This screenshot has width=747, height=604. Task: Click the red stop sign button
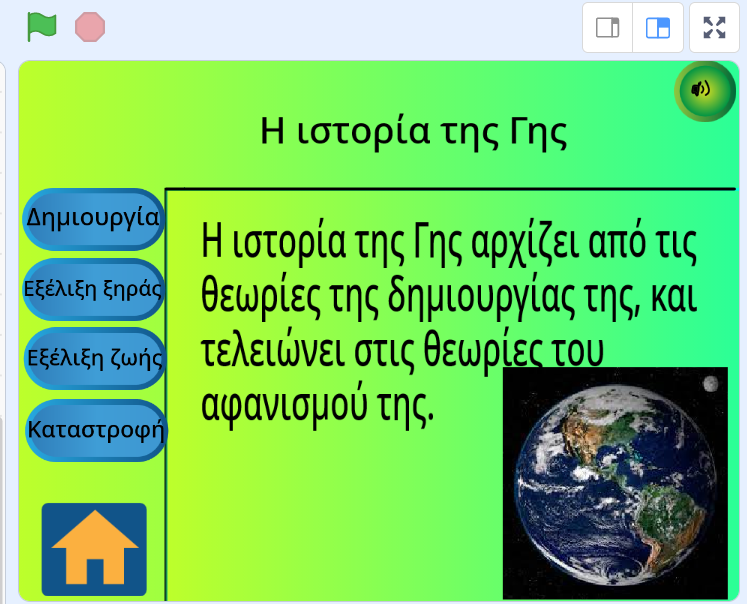coord(90,27)
